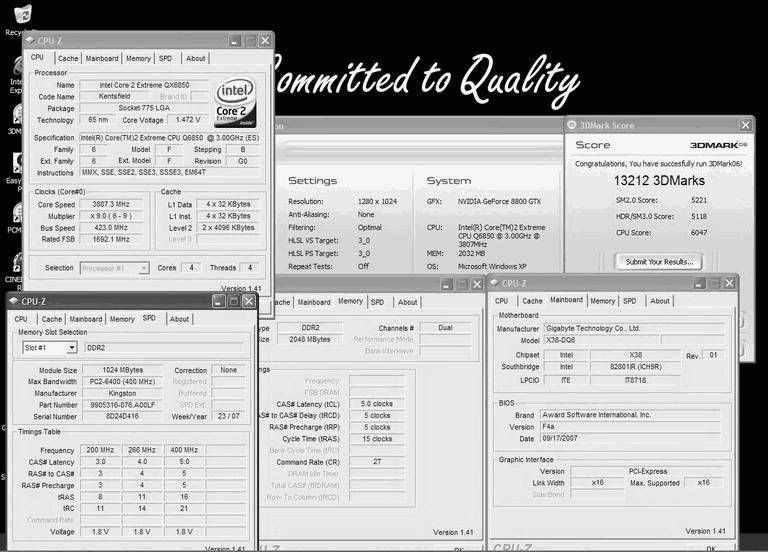The width and height of the screenshot is (768, 552).
Task: Open Mainboard tab in the middle CPU-Z window
Action: [314, 302]
